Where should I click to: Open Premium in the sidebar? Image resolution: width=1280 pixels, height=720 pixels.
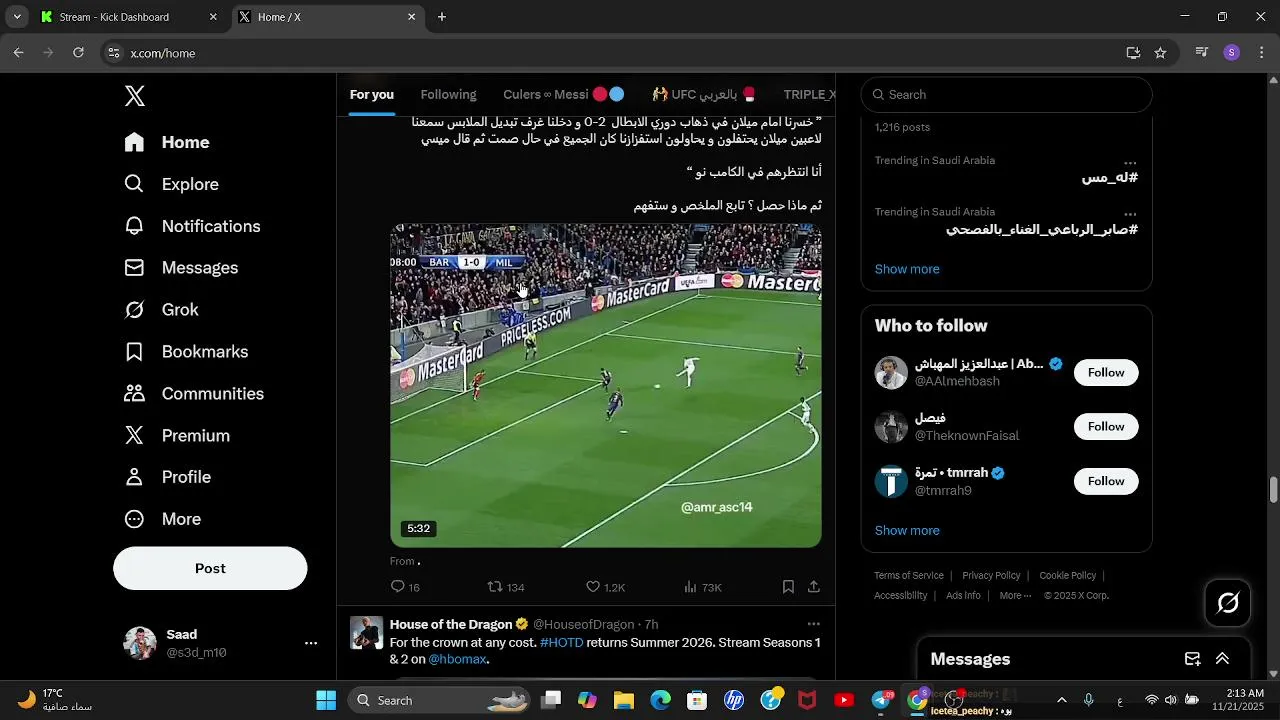(177, 436)
